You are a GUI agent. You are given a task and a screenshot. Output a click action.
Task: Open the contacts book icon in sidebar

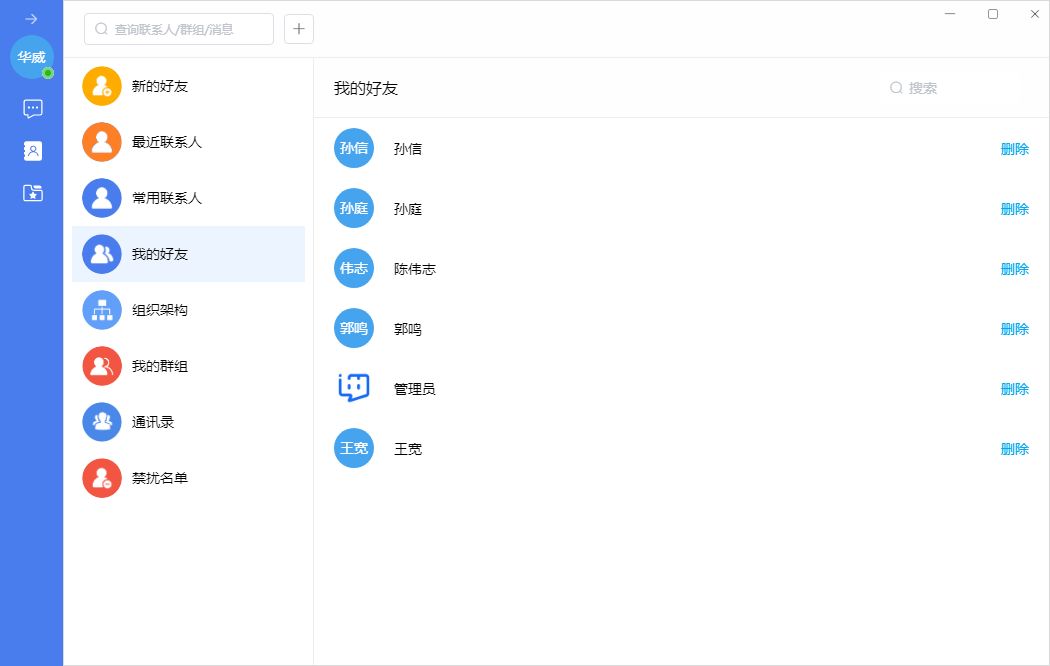pyautogui.click(x=32, y=151)
